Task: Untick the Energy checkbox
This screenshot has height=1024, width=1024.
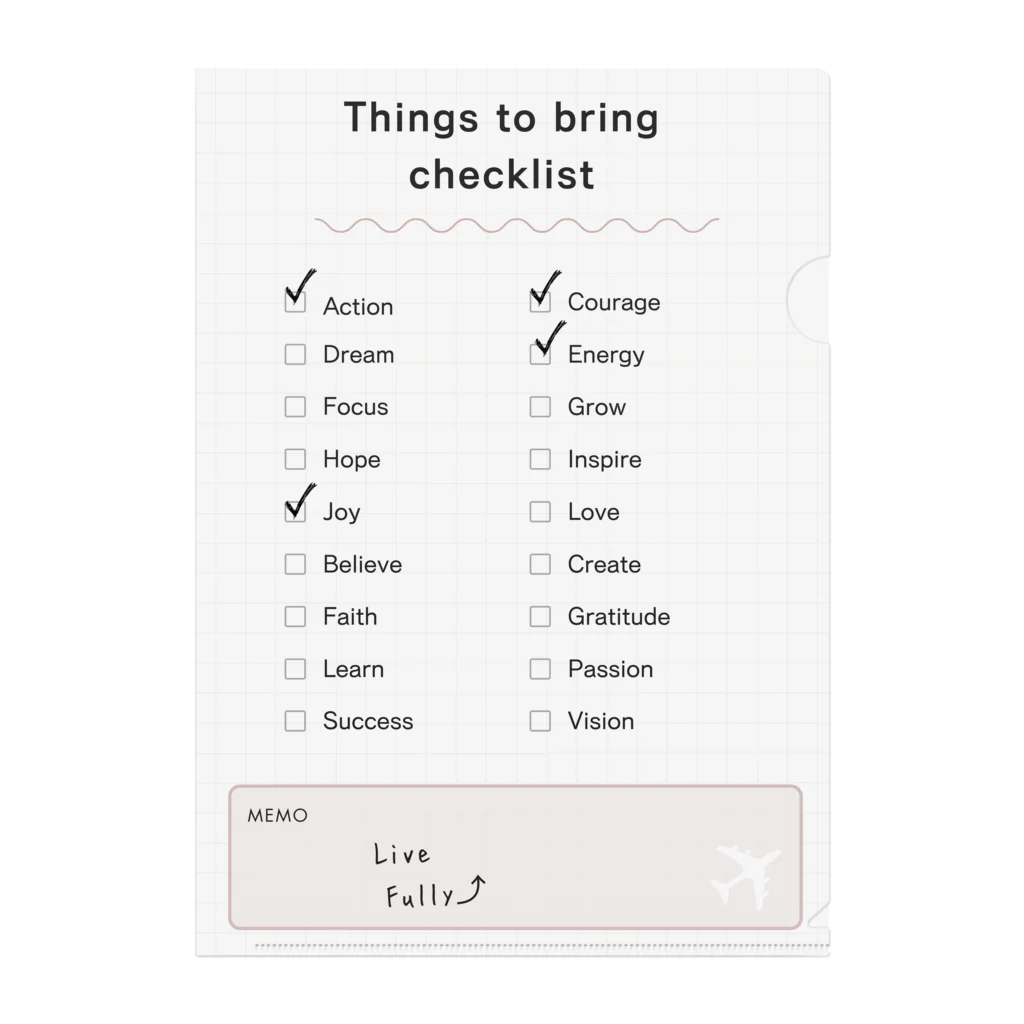Action: click(x=540, y=355)
